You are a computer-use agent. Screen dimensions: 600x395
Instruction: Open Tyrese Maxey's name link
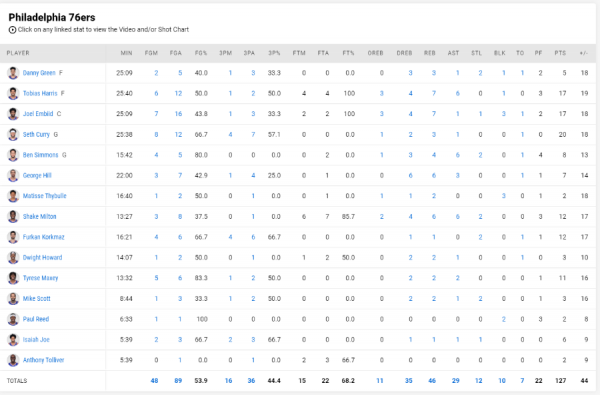pyautogui.click(x=40, y=278)
